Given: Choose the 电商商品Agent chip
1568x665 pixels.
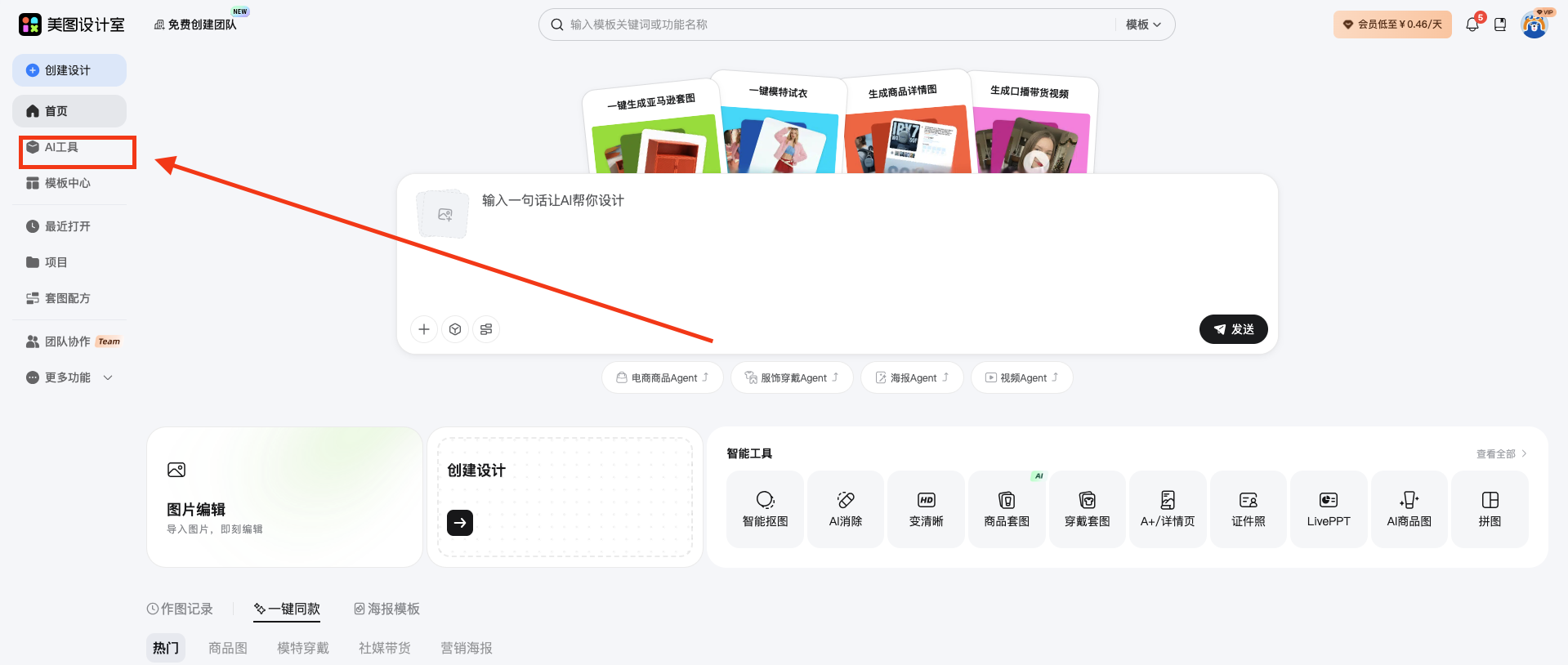Looking at the screenshot, I should click(x=663, y=377).
